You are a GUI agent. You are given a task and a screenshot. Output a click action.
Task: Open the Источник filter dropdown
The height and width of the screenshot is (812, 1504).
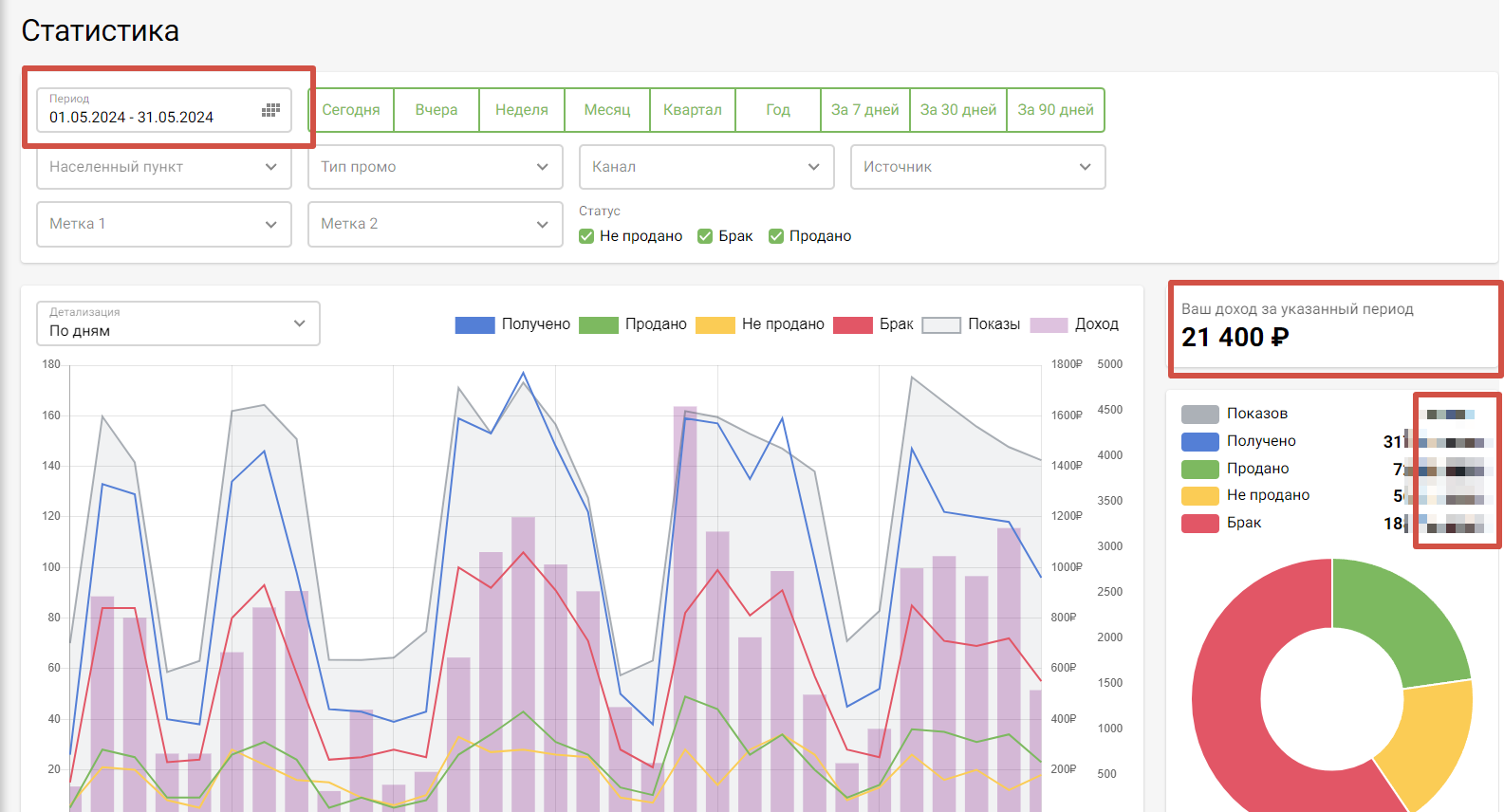tap(977, 167)
